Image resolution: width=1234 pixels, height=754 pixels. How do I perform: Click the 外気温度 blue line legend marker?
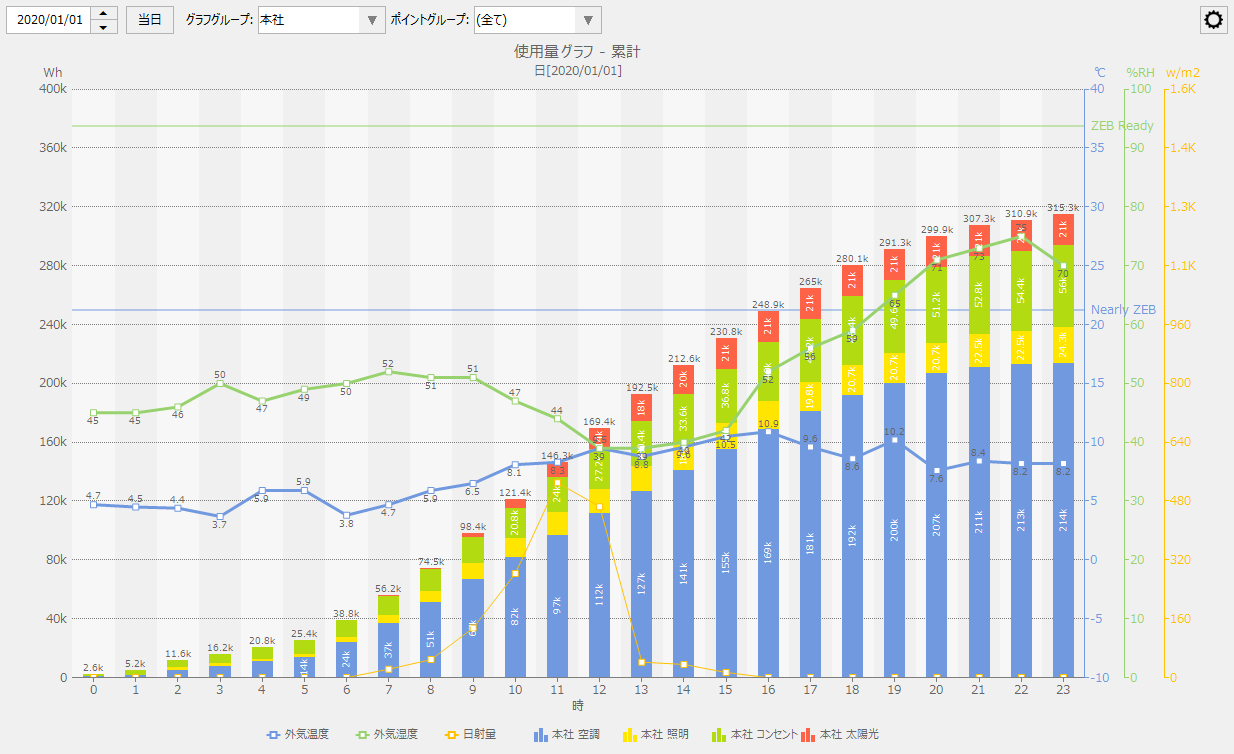(x=273, y=735)
